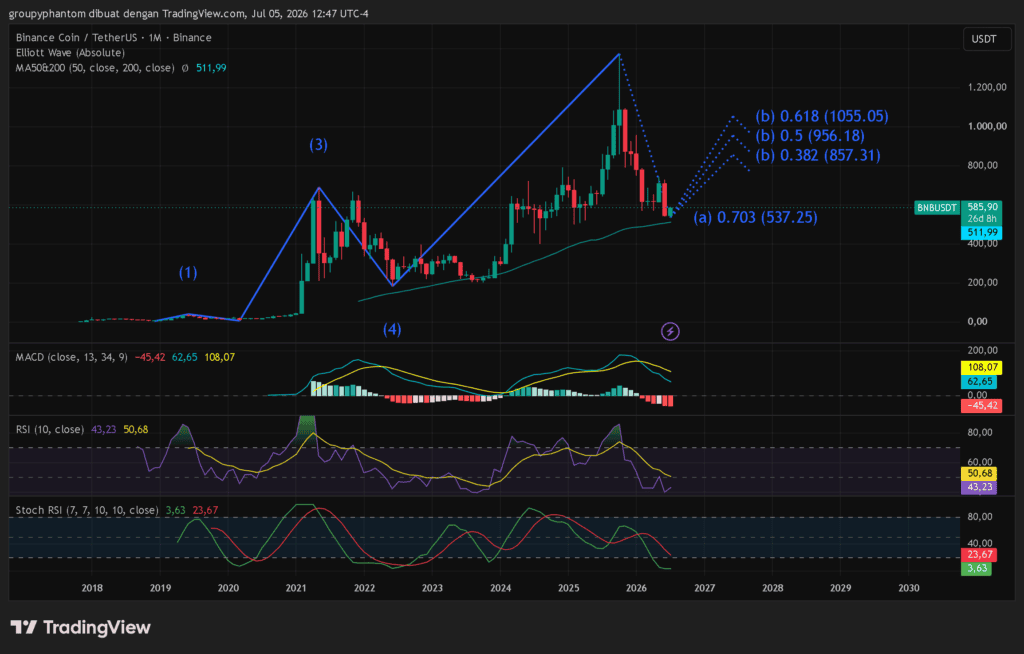Click the 2018 label on time axis
The image size is (1024, 654).
coord(92,588)
